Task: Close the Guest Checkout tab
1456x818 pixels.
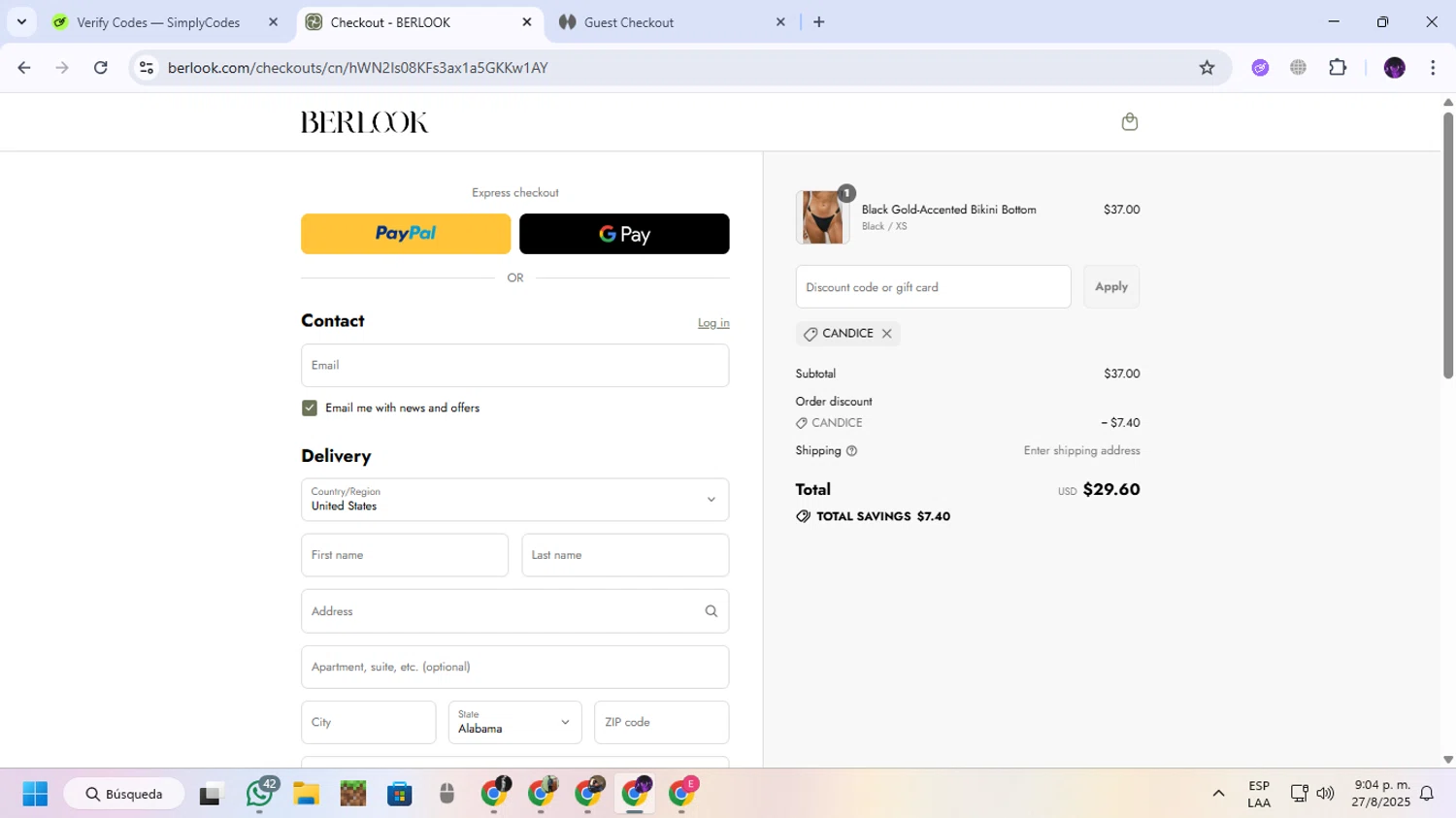Action: pyautogui.click(x=780, y=22)
